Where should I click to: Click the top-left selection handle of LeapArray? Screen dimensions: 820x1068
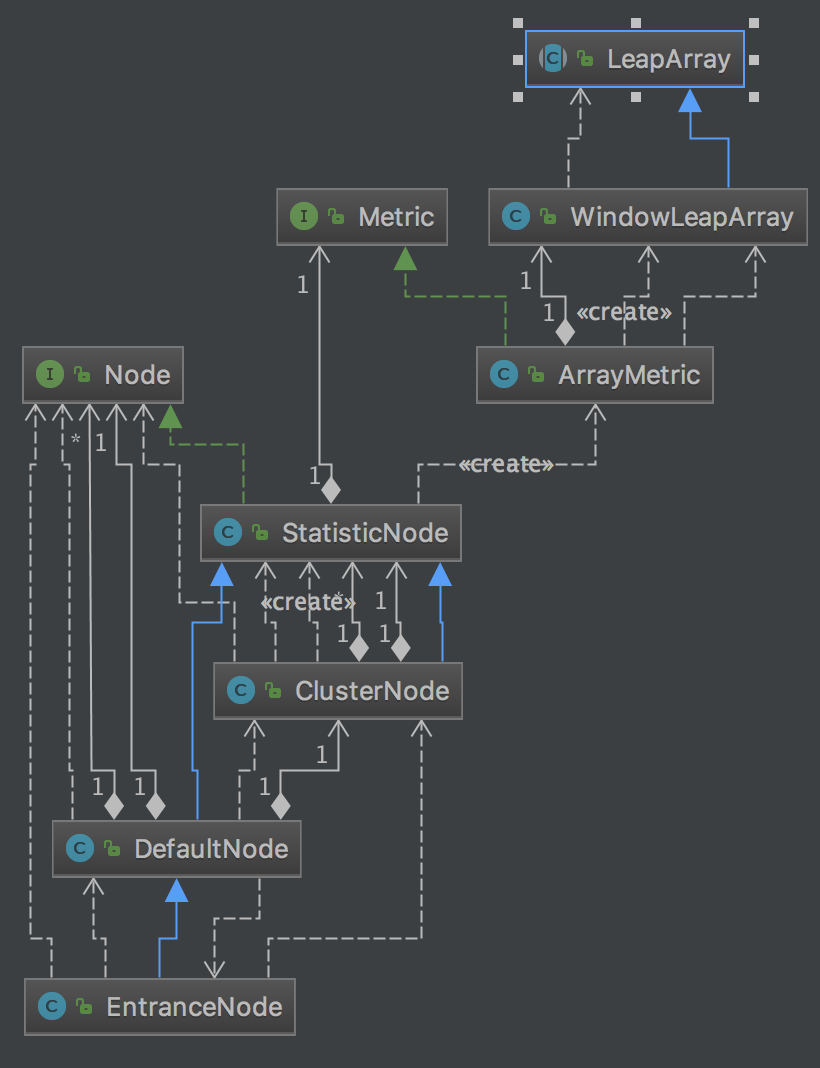(x=518, y=23)
